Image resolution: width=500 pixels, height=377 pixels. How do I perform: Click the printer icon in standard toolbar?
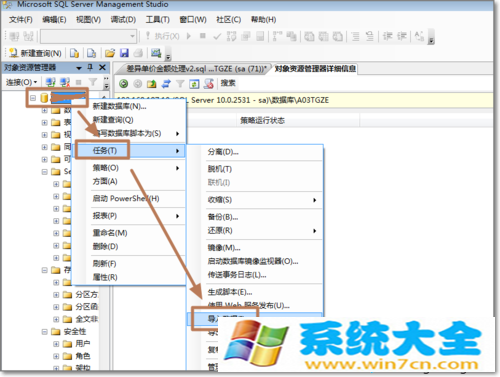(138, 53)
